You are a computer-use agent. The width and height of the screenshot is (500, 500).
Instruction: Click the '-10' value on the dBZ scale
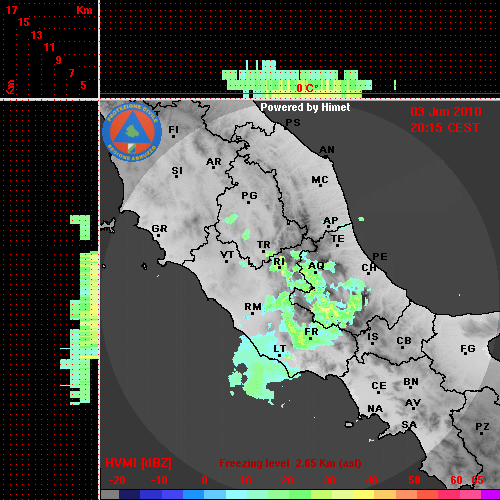(x=159, y=480)
